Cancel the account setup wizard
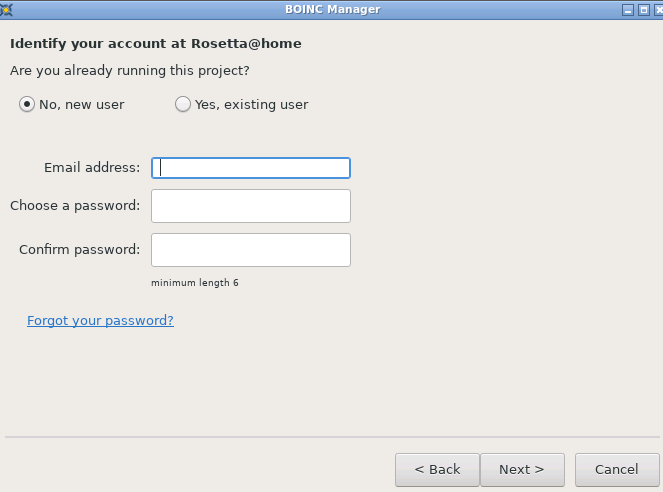The image size is (663, 492). (x=617, y=470)
